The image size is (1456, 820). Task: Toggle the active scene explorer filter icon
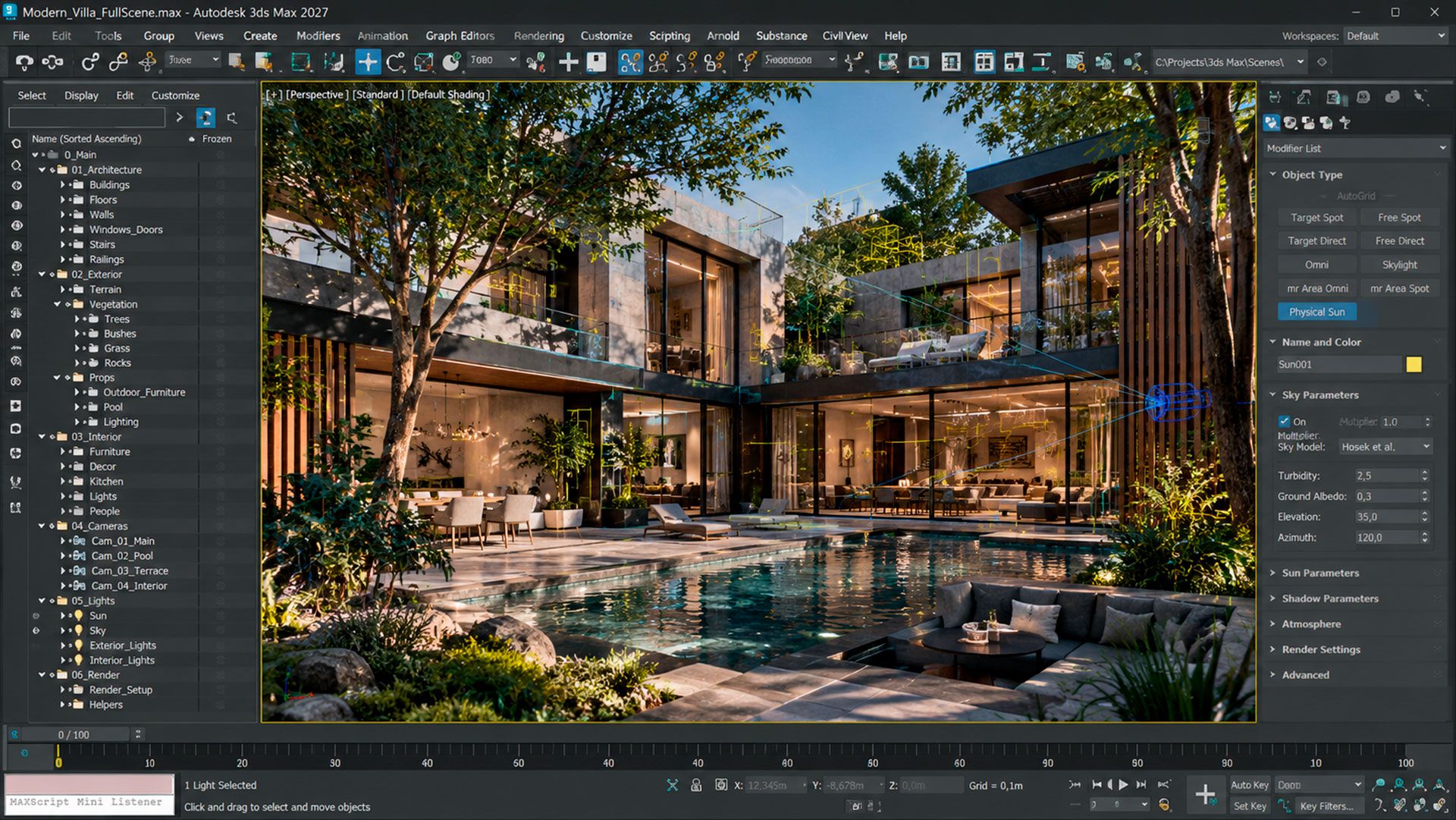click(x=206, y=118)
